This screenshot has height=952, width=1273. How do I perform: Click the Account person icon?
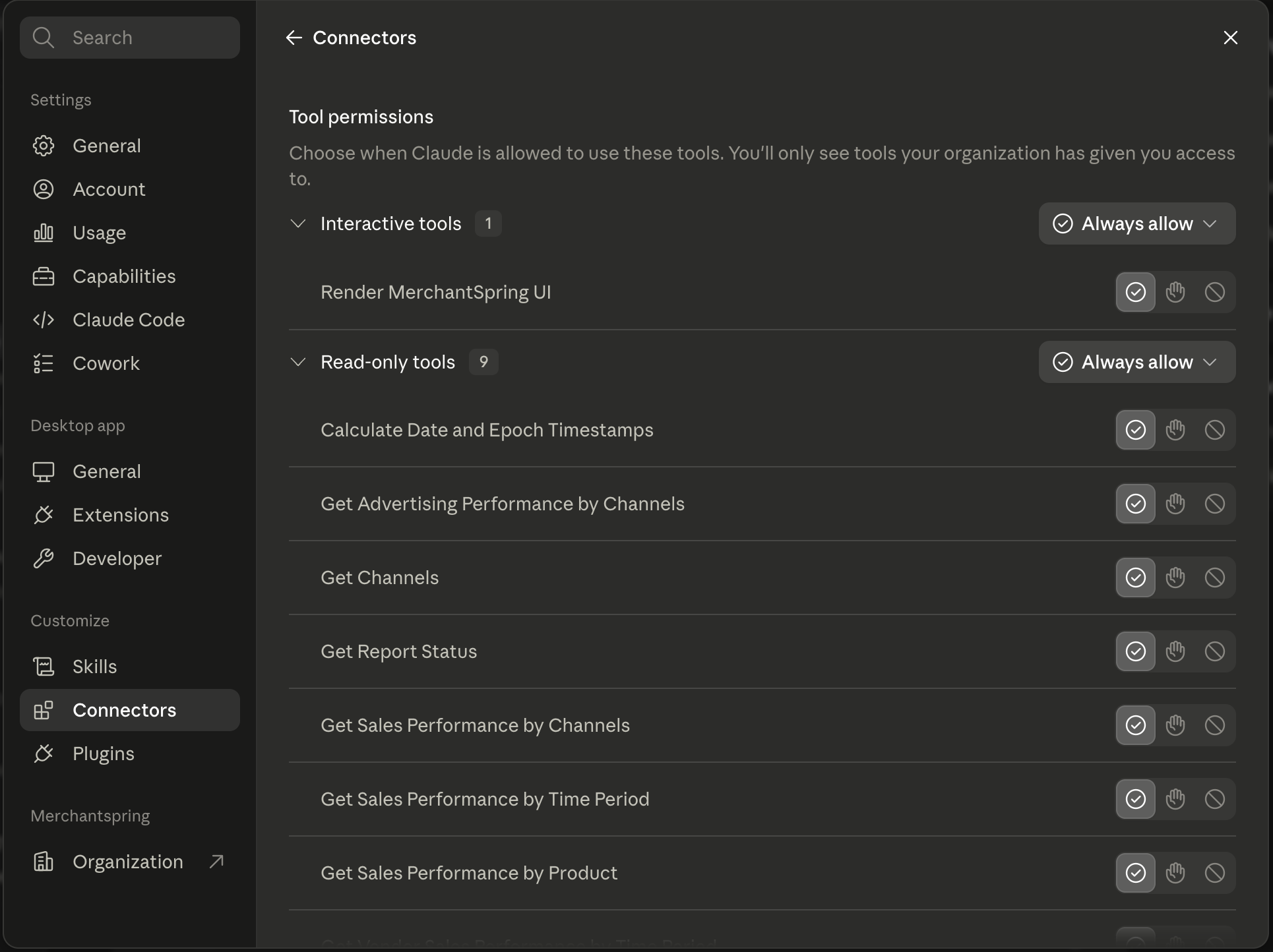tap(44, 189)
